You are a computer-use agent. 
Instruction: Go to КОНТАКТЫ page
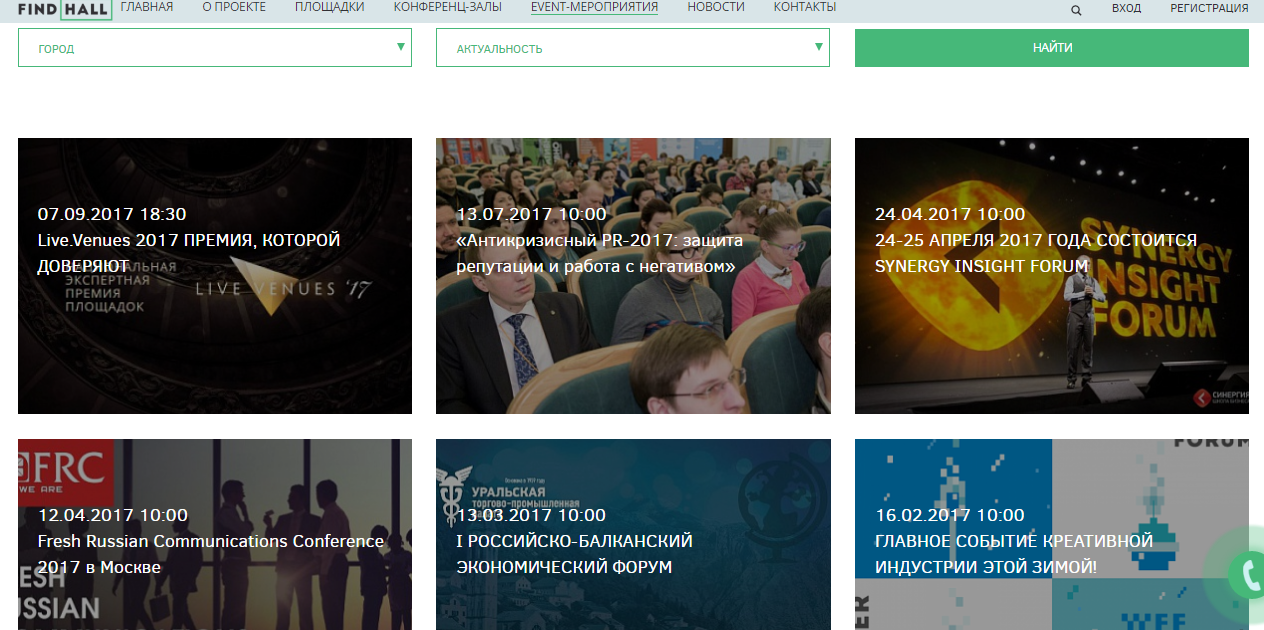pos(805,7)
